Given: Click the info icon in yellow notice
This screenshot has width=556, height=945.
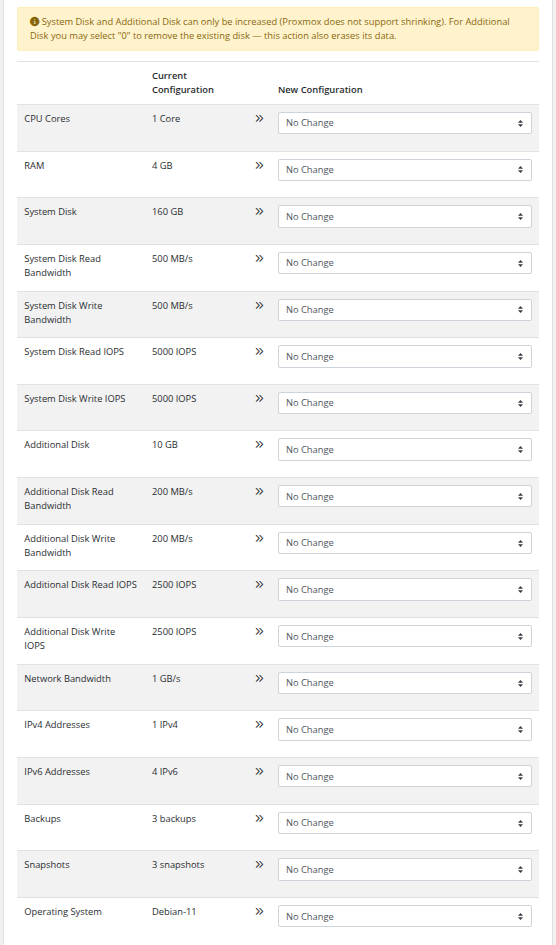Looking at the screenshot, I should click(x=34, y=22).
